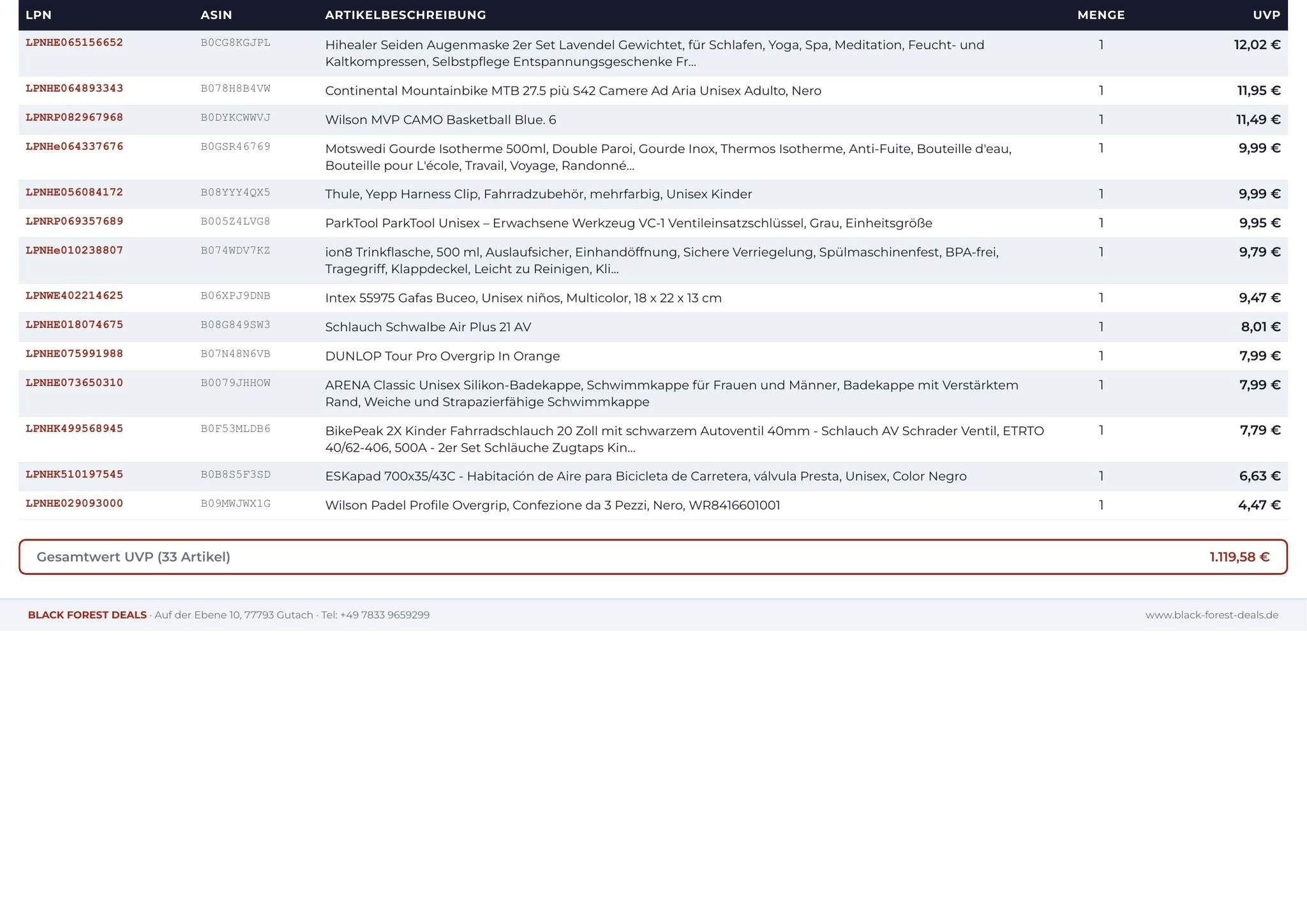1307x924 pixels.
Task: Click ASIN B08YYY4QX5
Action: [235, 192]
